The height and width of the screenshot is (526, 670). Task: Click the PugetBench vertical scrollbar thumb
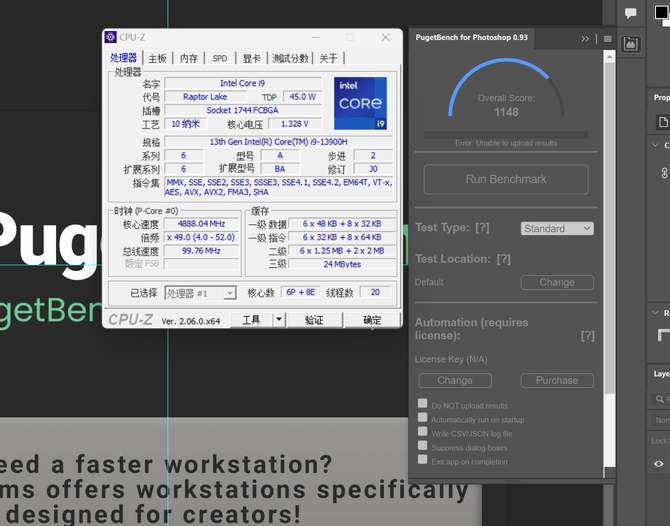click(610, 226)
